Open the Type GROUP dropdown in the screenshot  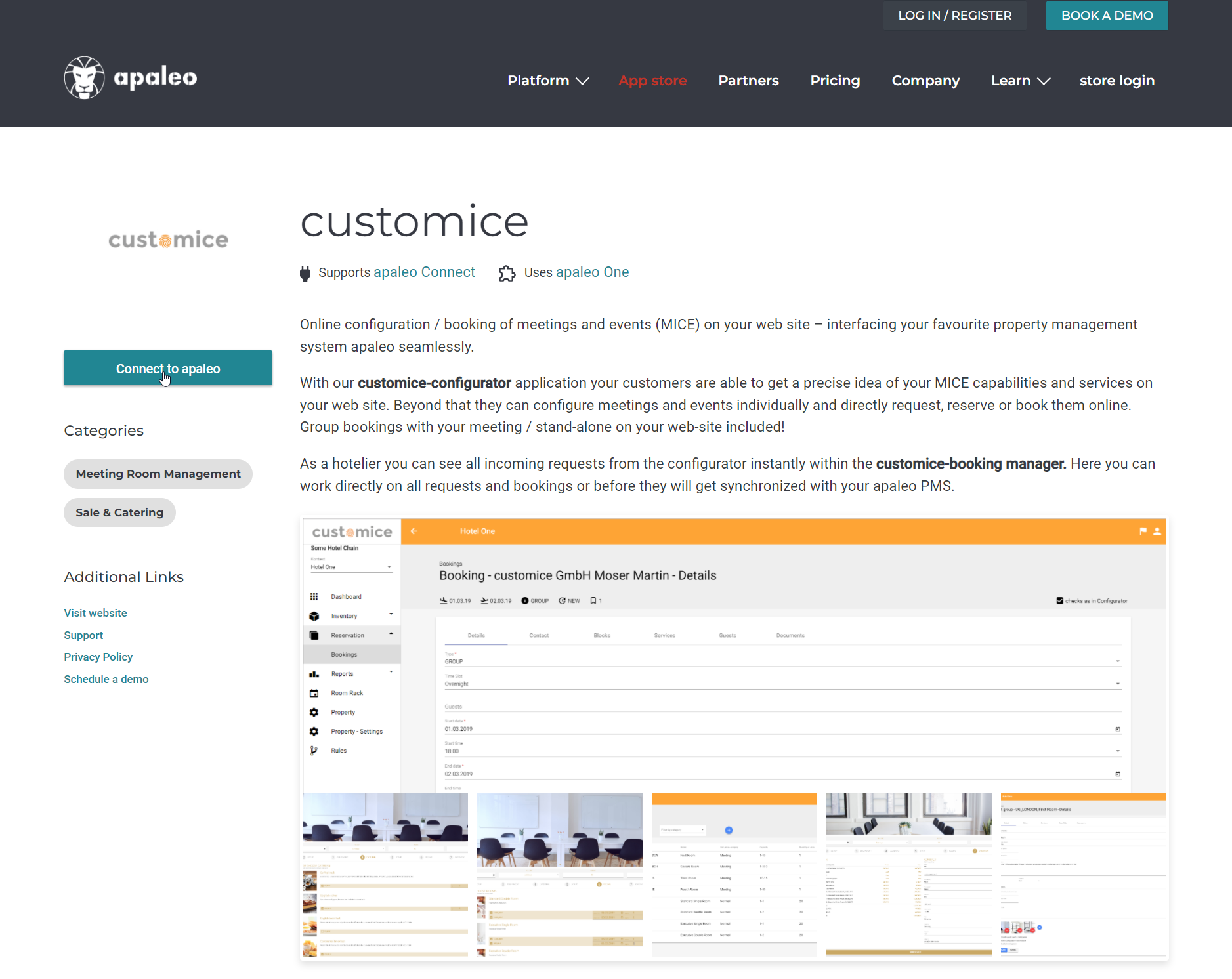[x=783, y=661]
